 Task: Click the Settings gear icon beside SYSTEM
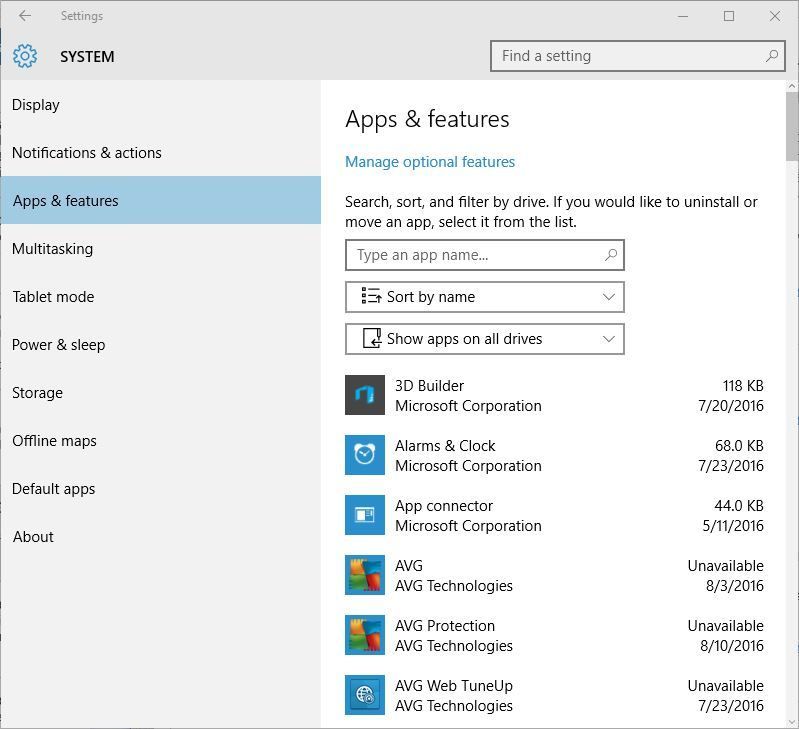[x=25, y=56]
